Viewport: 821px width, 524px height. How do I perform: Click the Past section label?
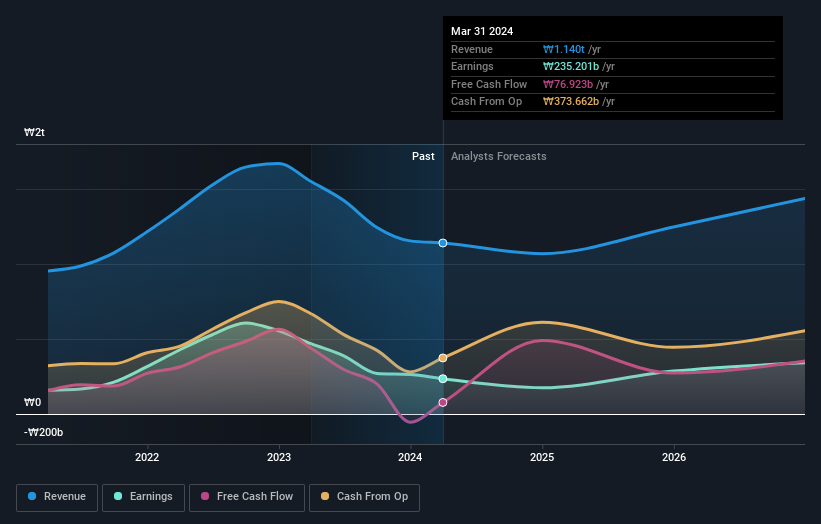[x=423, y=157]
